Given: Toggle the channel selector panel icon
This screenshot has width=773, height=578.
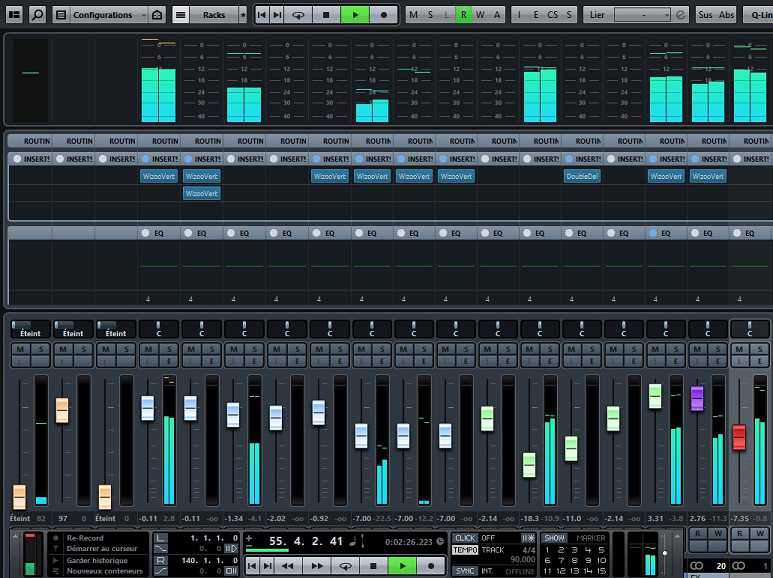Looking at the screenshot, I should tap(14, 15).
